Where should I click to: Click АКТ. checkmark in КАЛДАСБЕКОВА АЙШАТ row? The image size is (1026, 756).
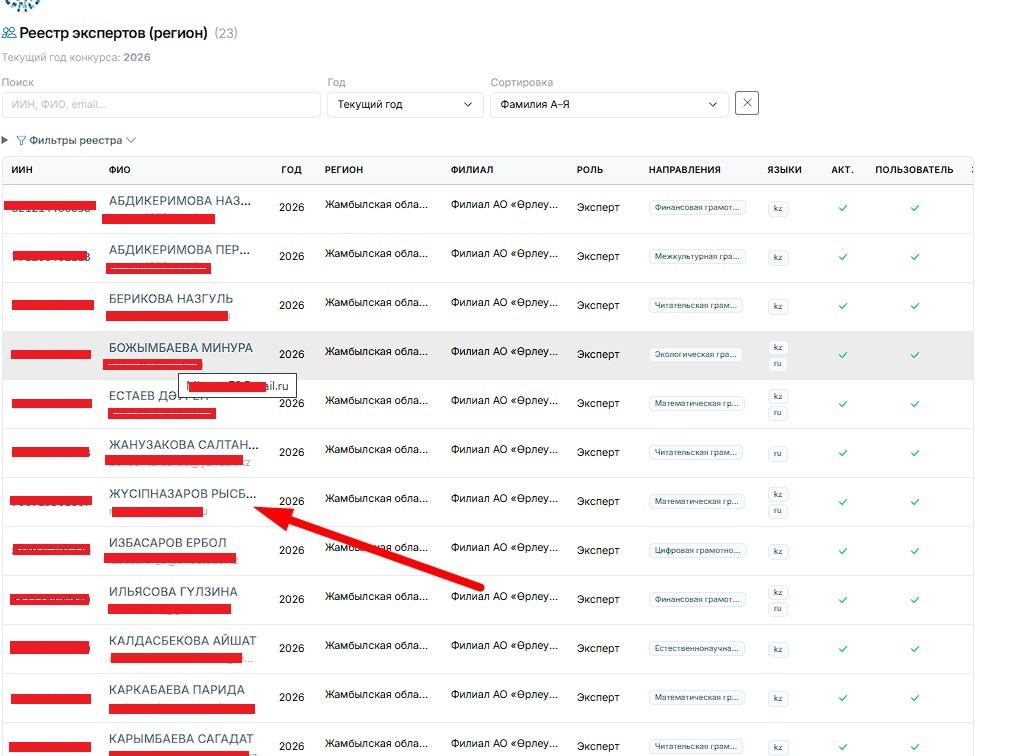[843, 649]
